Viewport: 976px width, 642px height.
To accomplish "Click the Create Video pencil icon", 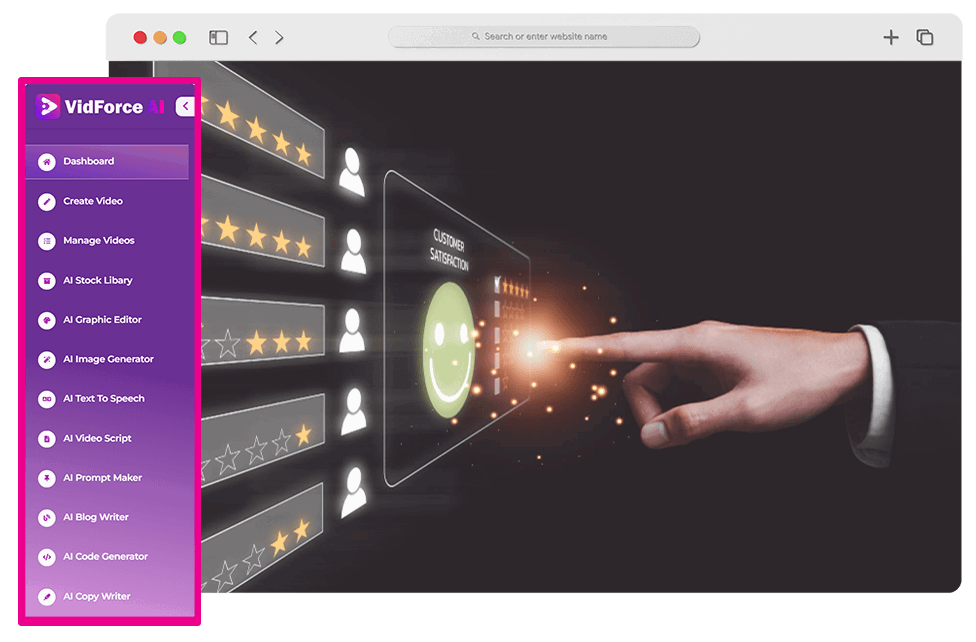I will pyautogui.click(x=46, y=201).
